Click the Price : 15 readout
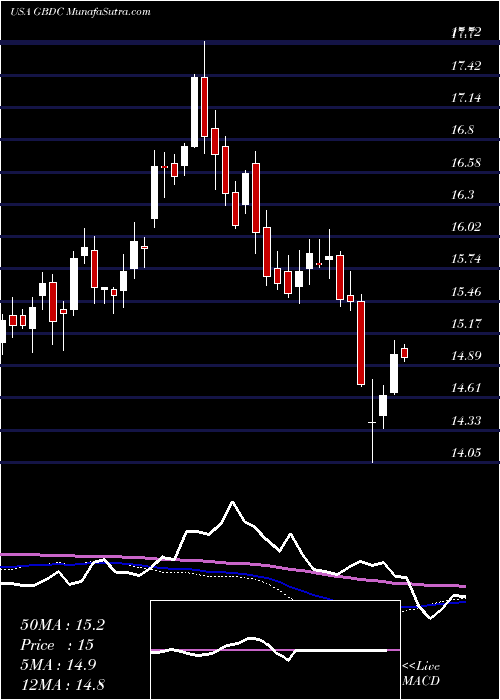 [x=57, y=645]
